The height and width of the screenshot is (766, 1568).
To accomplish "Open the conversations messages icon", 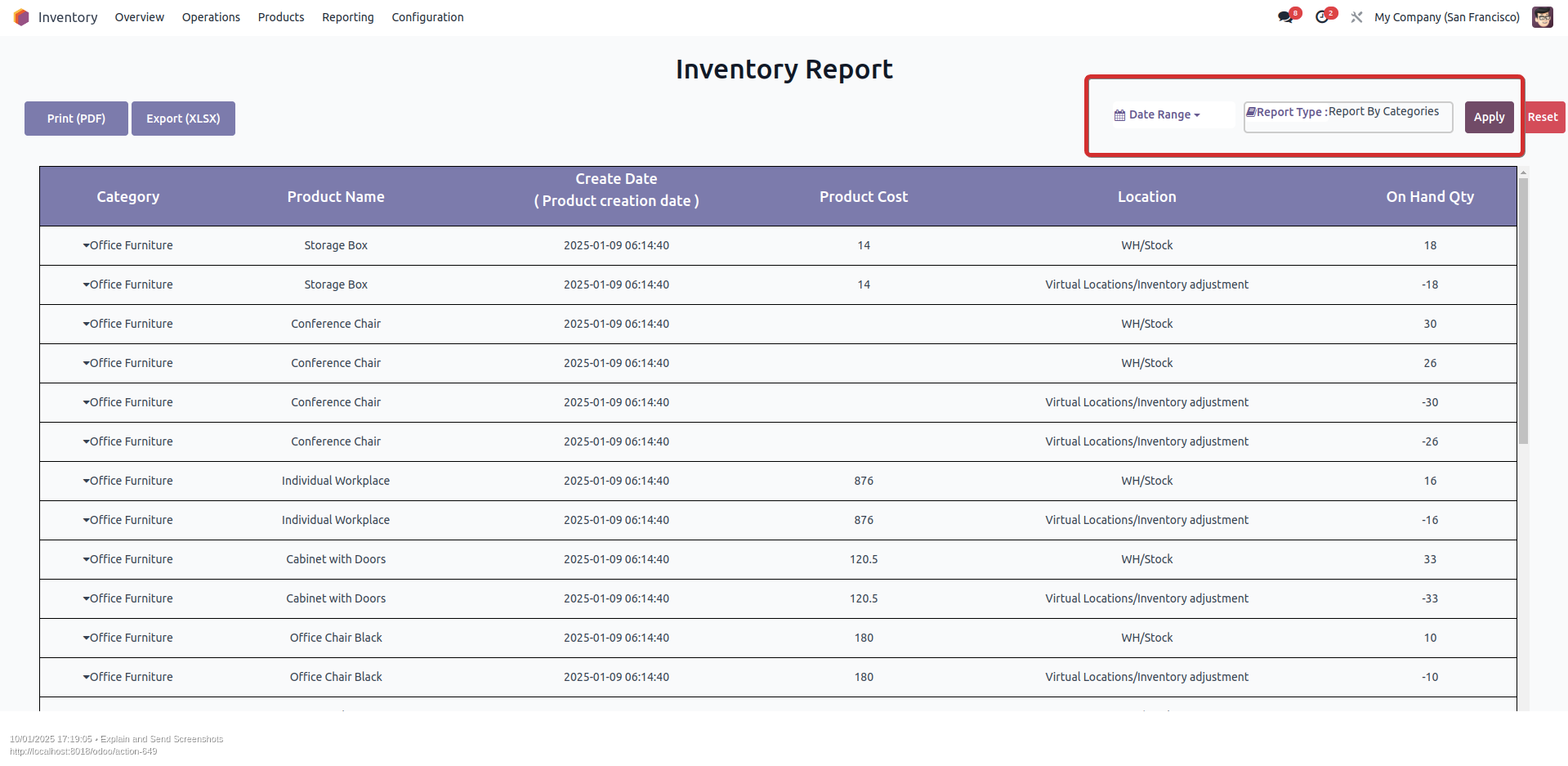I will coord(1285,17).
